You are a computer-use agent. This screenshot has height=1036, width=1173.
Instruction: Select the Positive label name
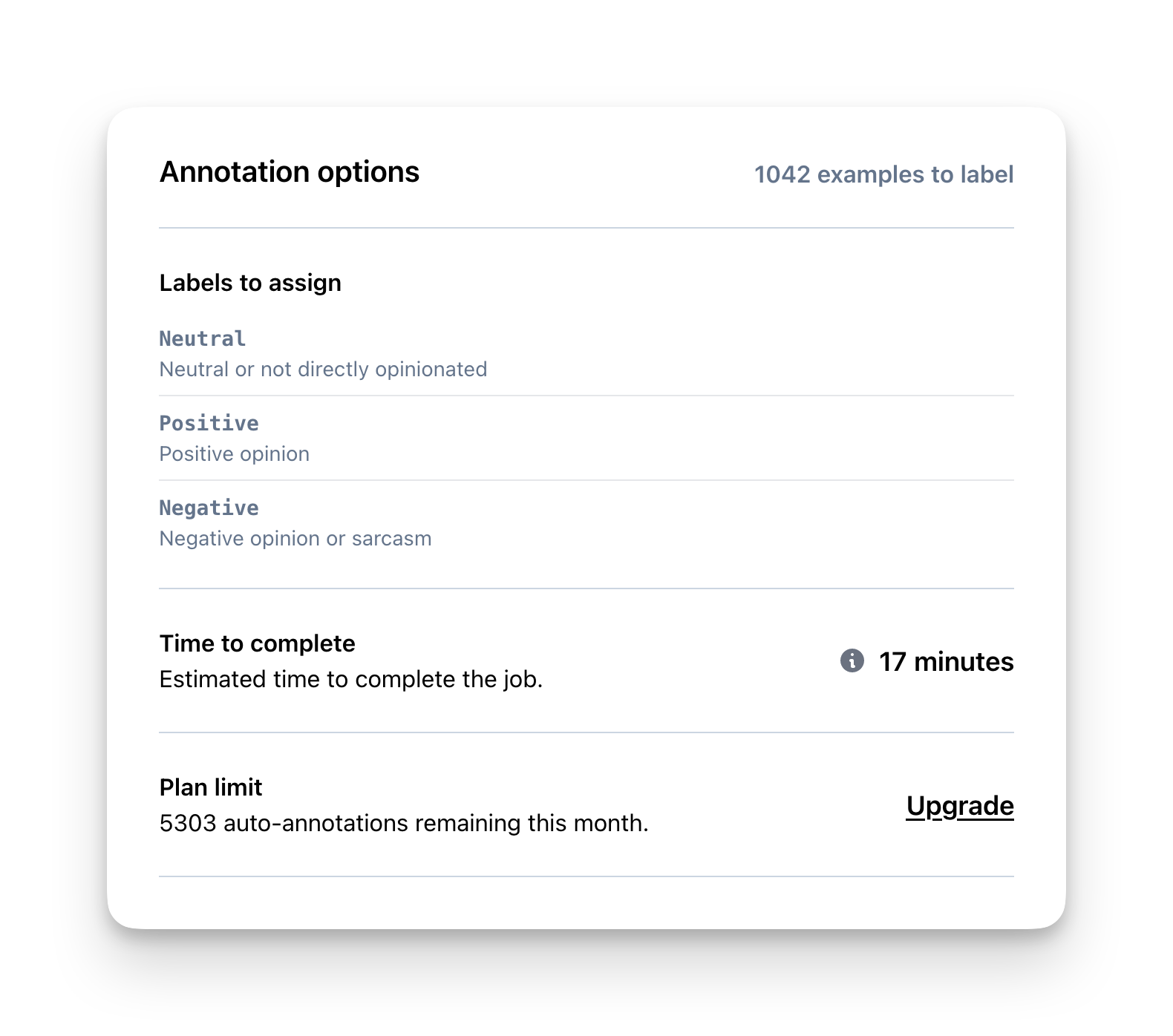[209, 424]
